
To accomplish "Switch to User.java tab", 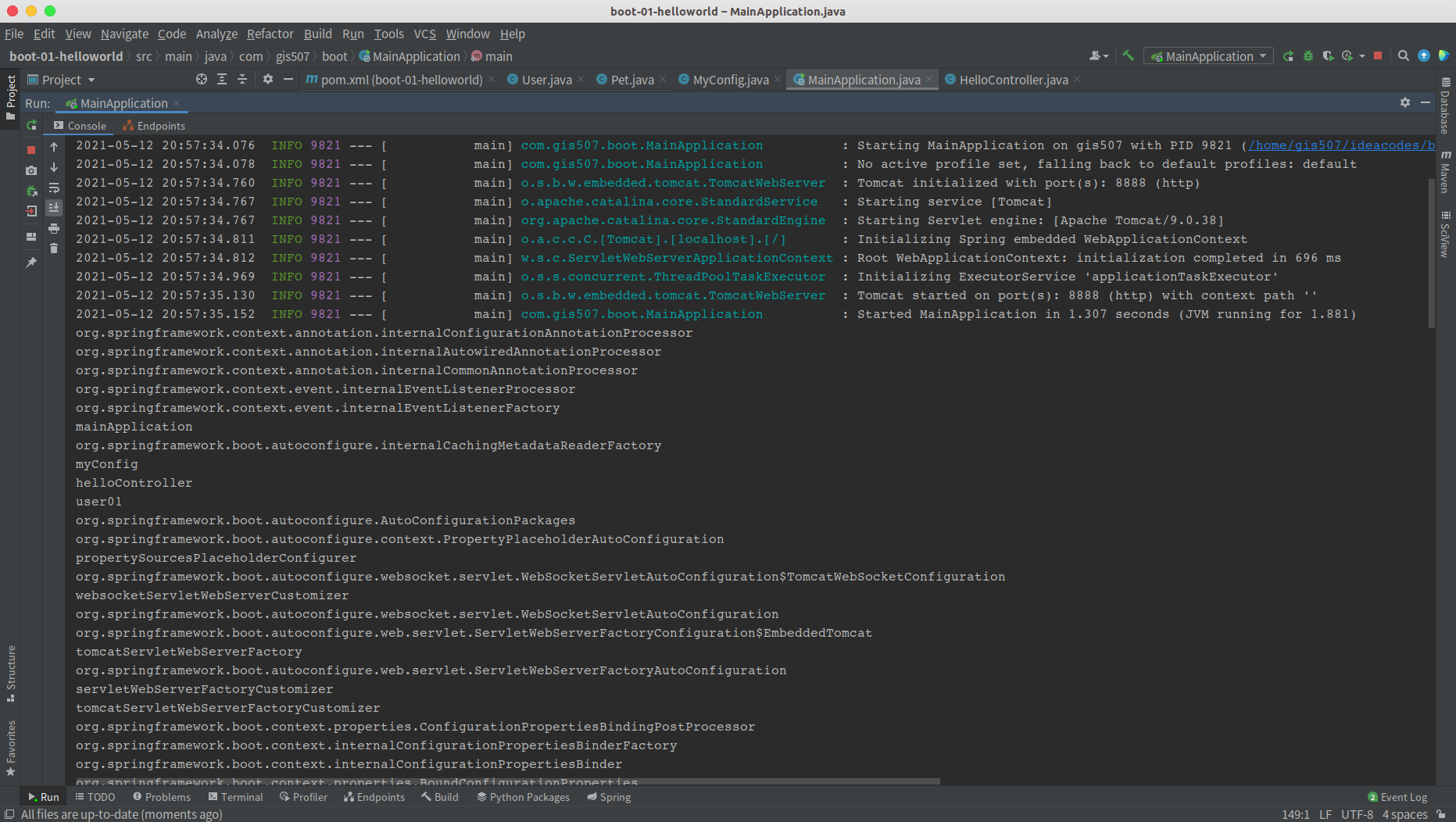I will click(x=547, y=80).
